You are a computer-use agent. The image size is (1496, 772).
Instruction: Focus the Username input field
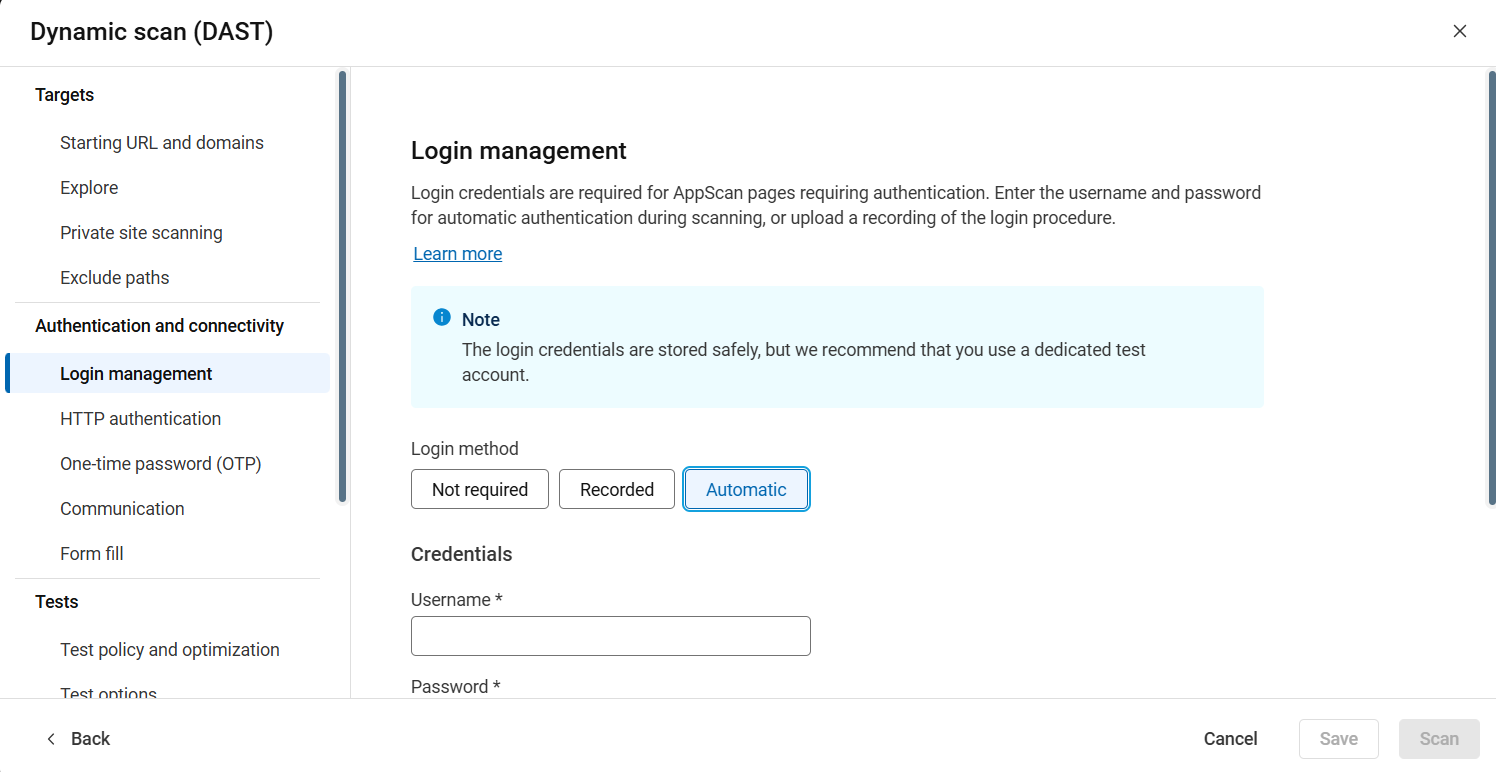(610, 636)
